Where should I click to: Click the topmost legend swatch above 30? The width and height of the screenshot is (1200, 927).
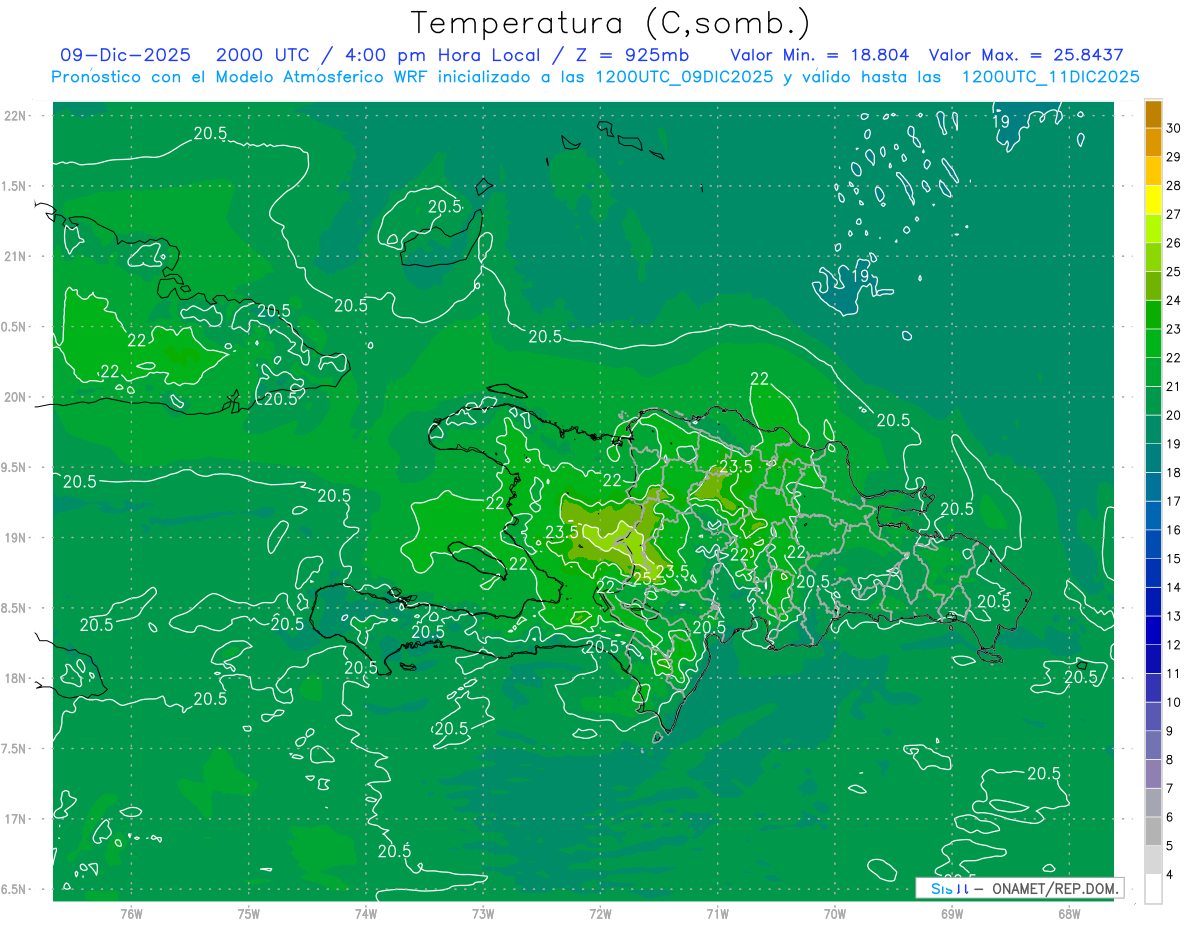pos(1153,114)
